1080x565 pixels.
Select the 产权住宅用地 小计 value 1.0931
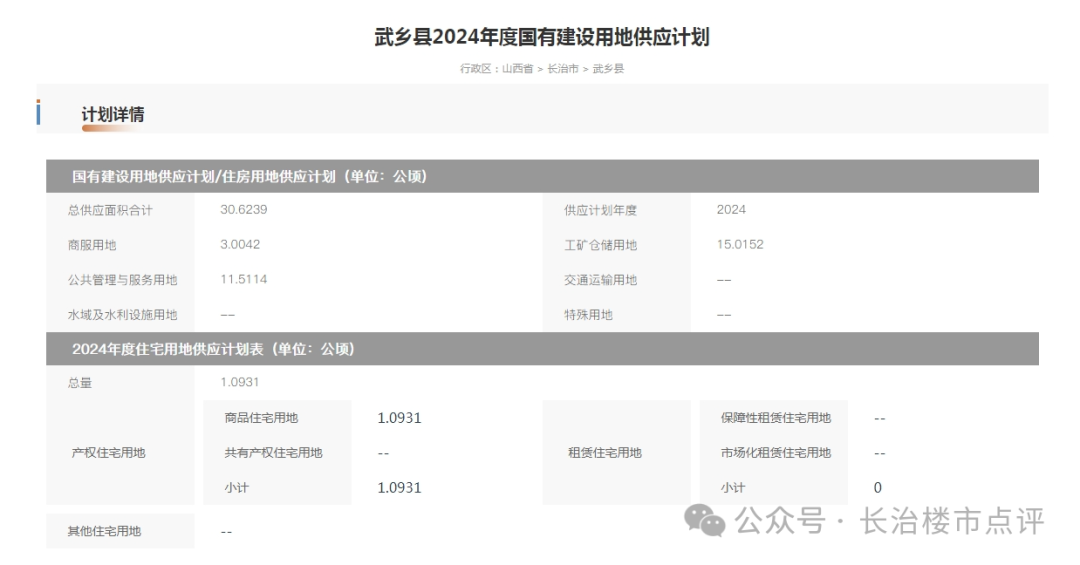[399, 488]
